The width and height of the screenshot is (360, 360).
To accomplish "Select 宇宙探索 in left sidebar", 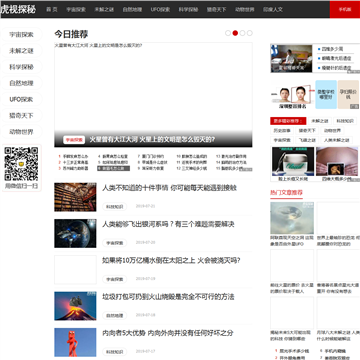I will (x=22, y=34).
